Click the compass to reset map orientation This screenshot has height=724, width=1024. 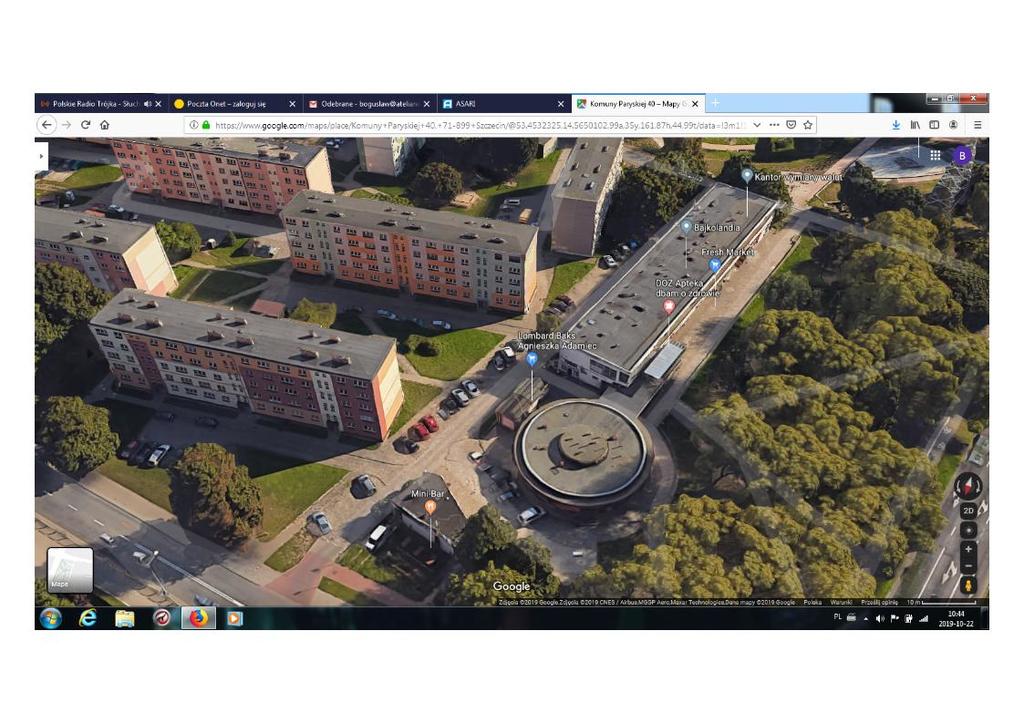[968, 487]
